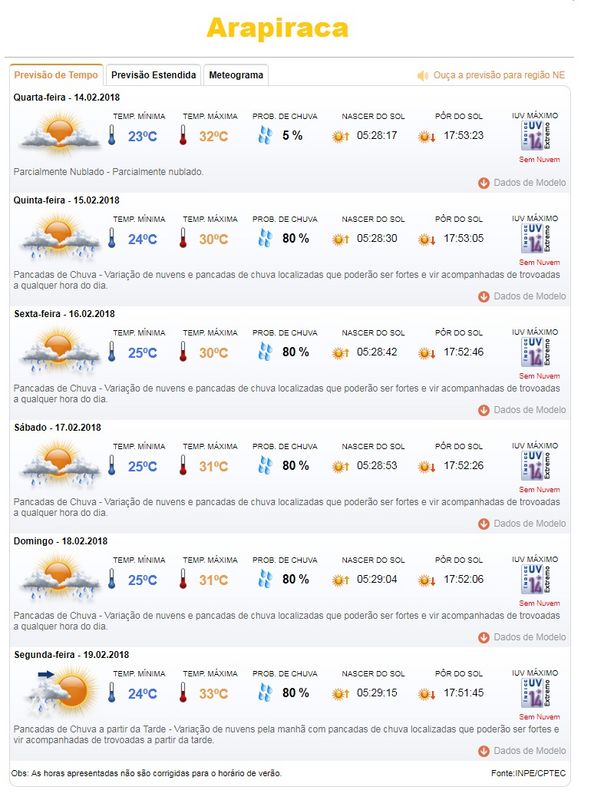This screenshot has height=800, width=591.
Task: Expand Dados de Modelo for Domingo 18.02.2018
Action: tap(522, 637)
